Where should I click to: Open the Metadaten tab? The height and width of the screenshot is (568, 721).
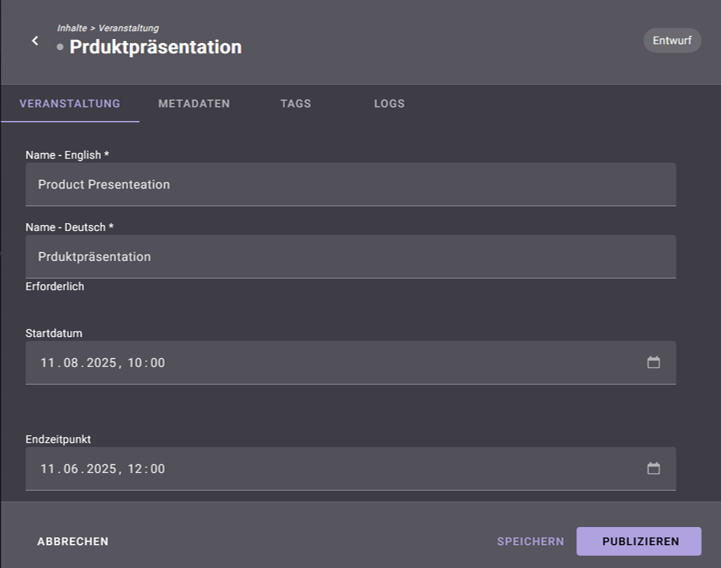(194, 103)
